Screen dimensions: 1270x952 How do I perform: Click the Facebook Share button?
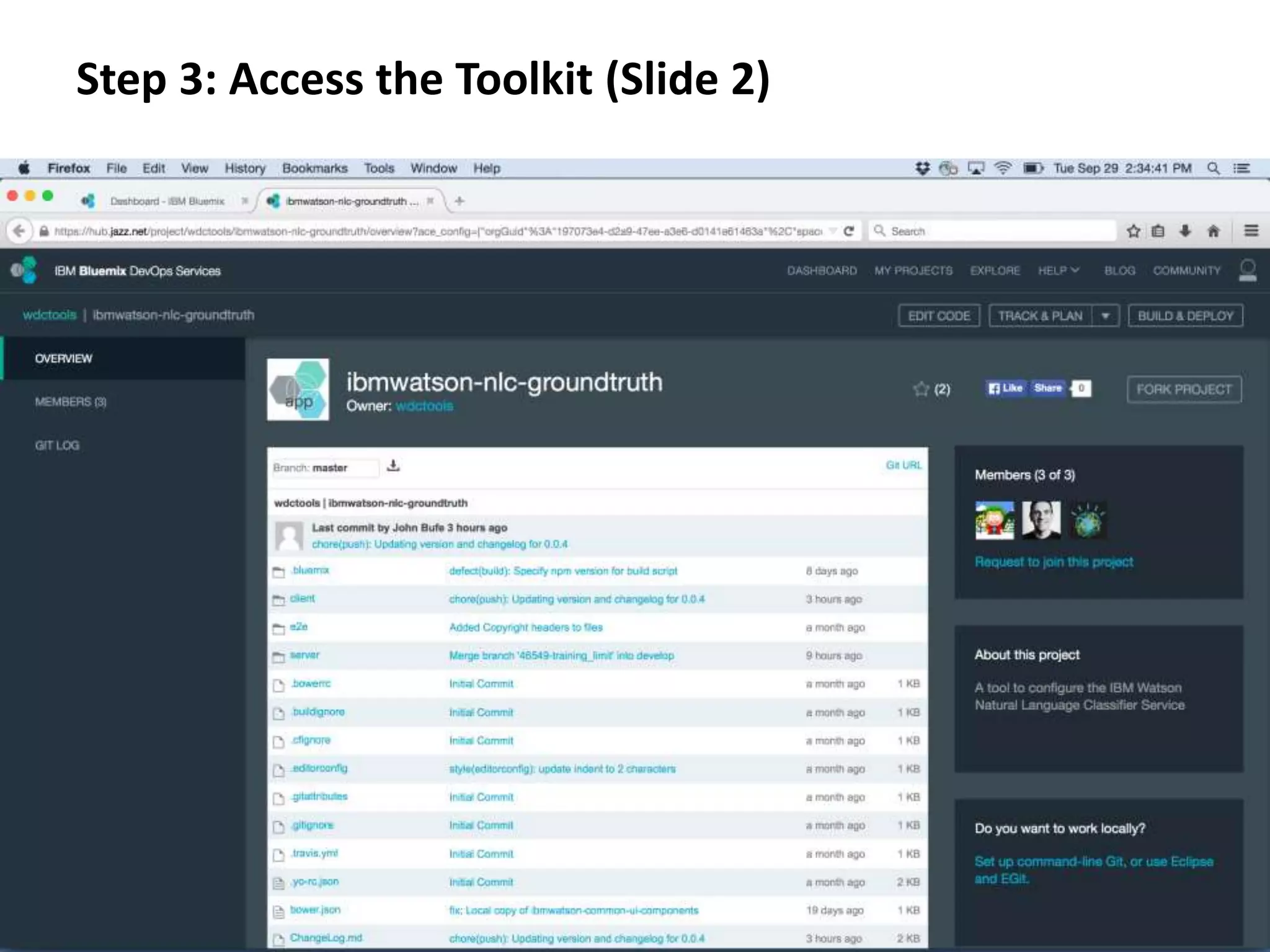(x=1048, y=388)
